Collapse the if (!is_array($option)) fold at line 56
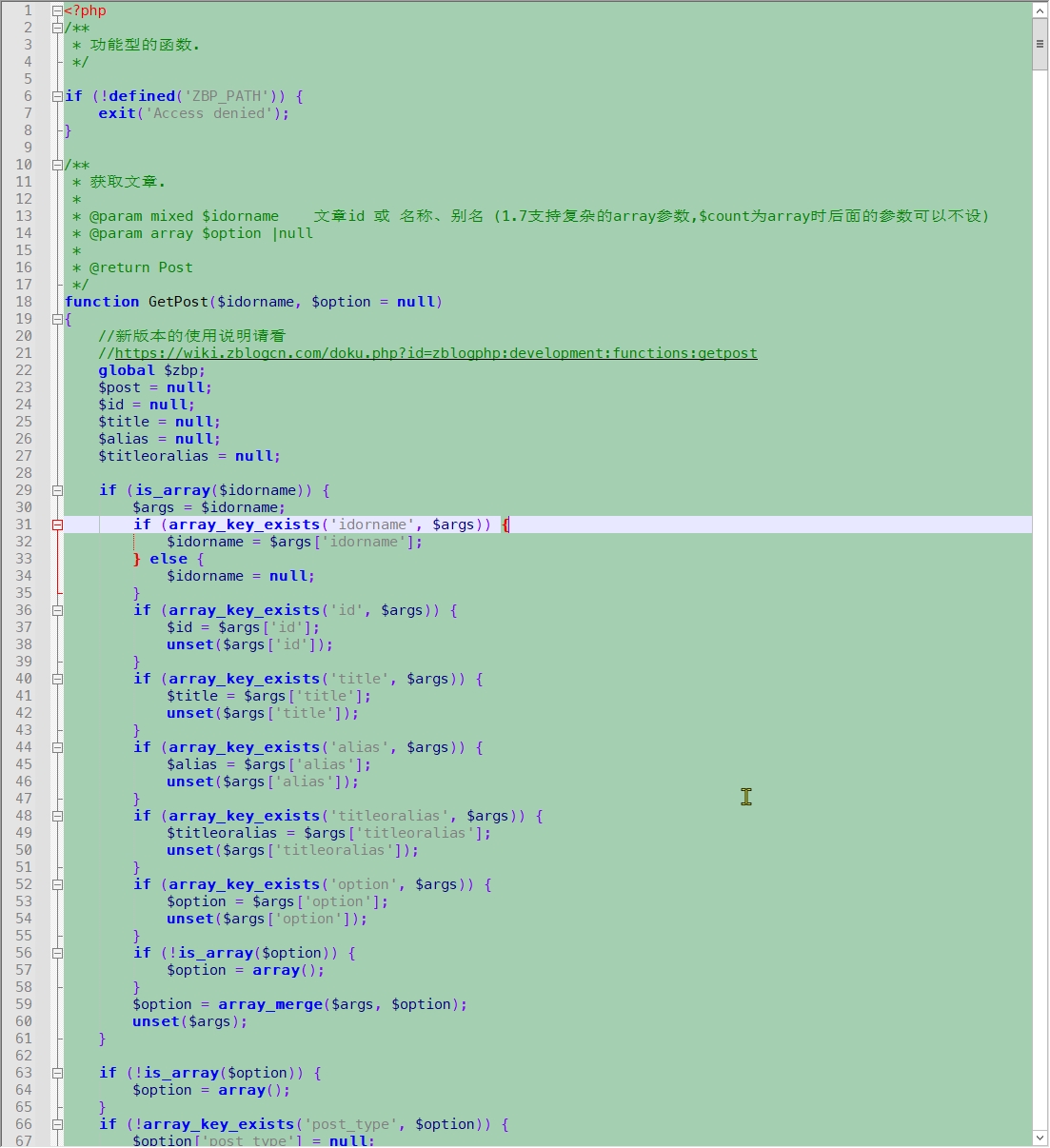 click(57, 953)
